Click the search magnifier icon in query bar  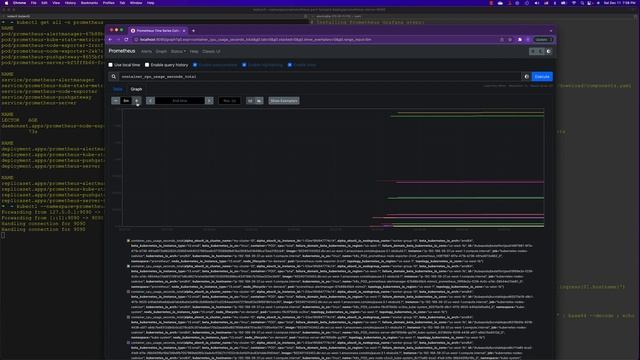click(114, 77)
